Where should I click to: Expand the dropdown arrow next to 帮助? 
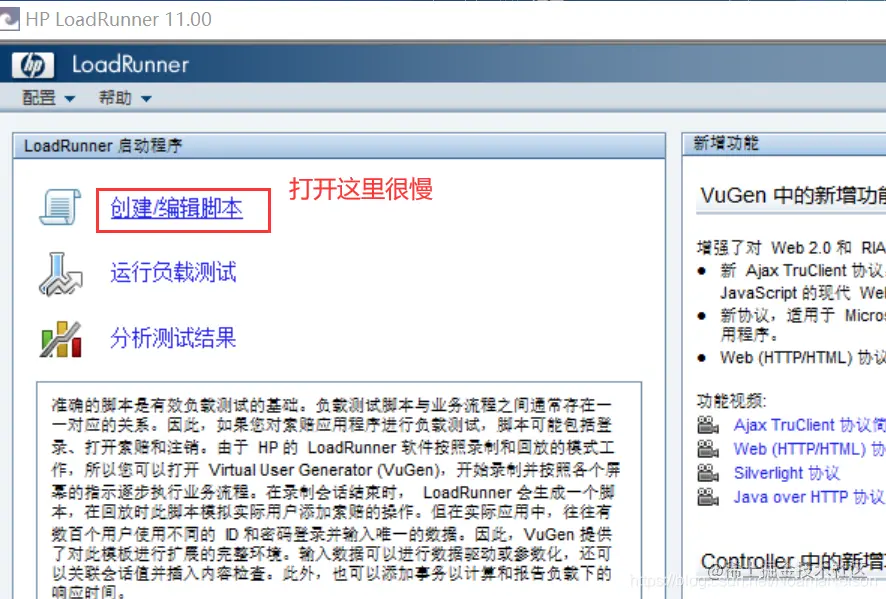click(146, 99)
